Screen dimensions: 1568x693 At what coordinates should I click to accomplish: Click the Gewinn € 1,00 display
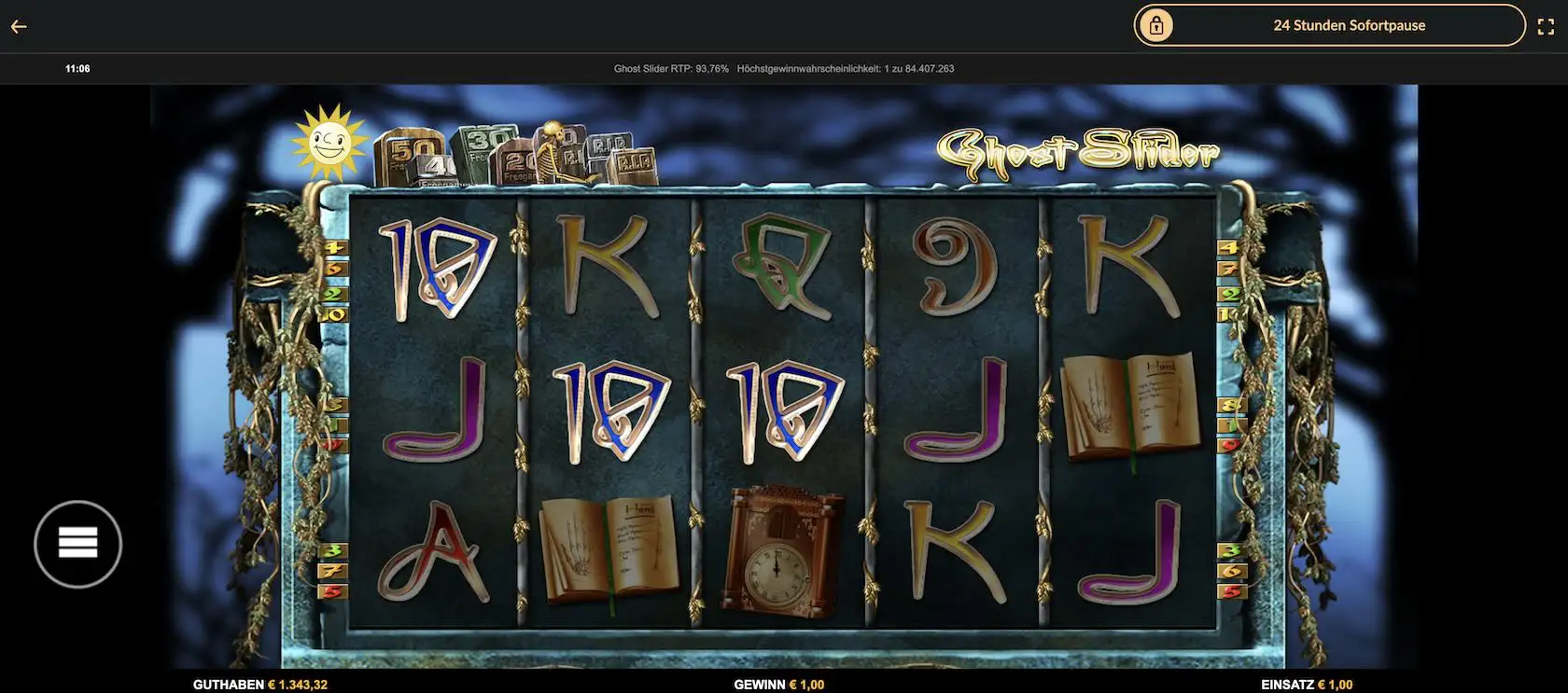click(779, 685)
